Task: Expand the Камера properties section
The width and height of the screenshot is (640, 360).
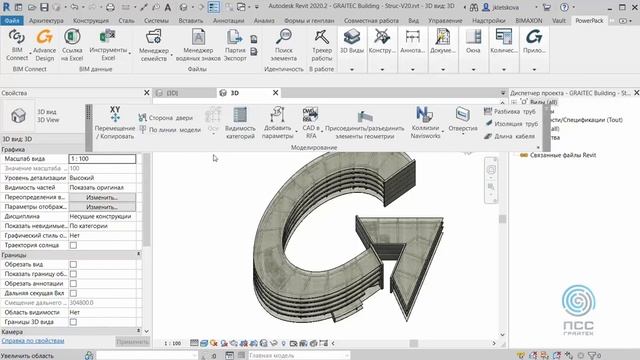Action: pos(138,331)
